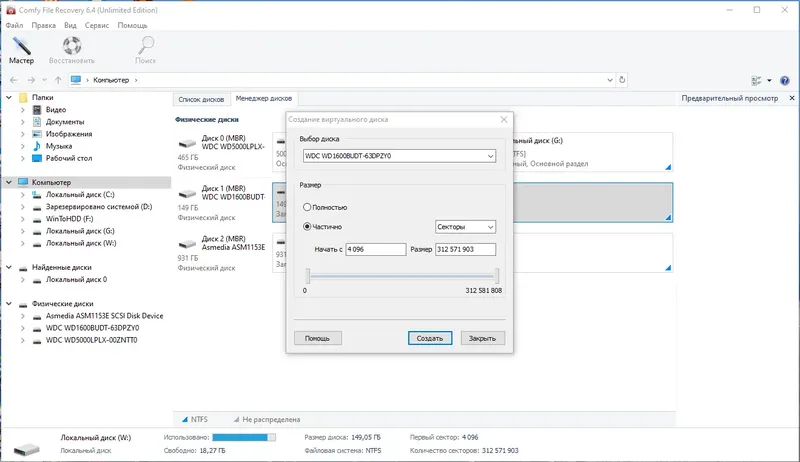Click the right slider handle
Image resolution: width=800 pixels, height=462 pixels.
click(x=497, y=276)
